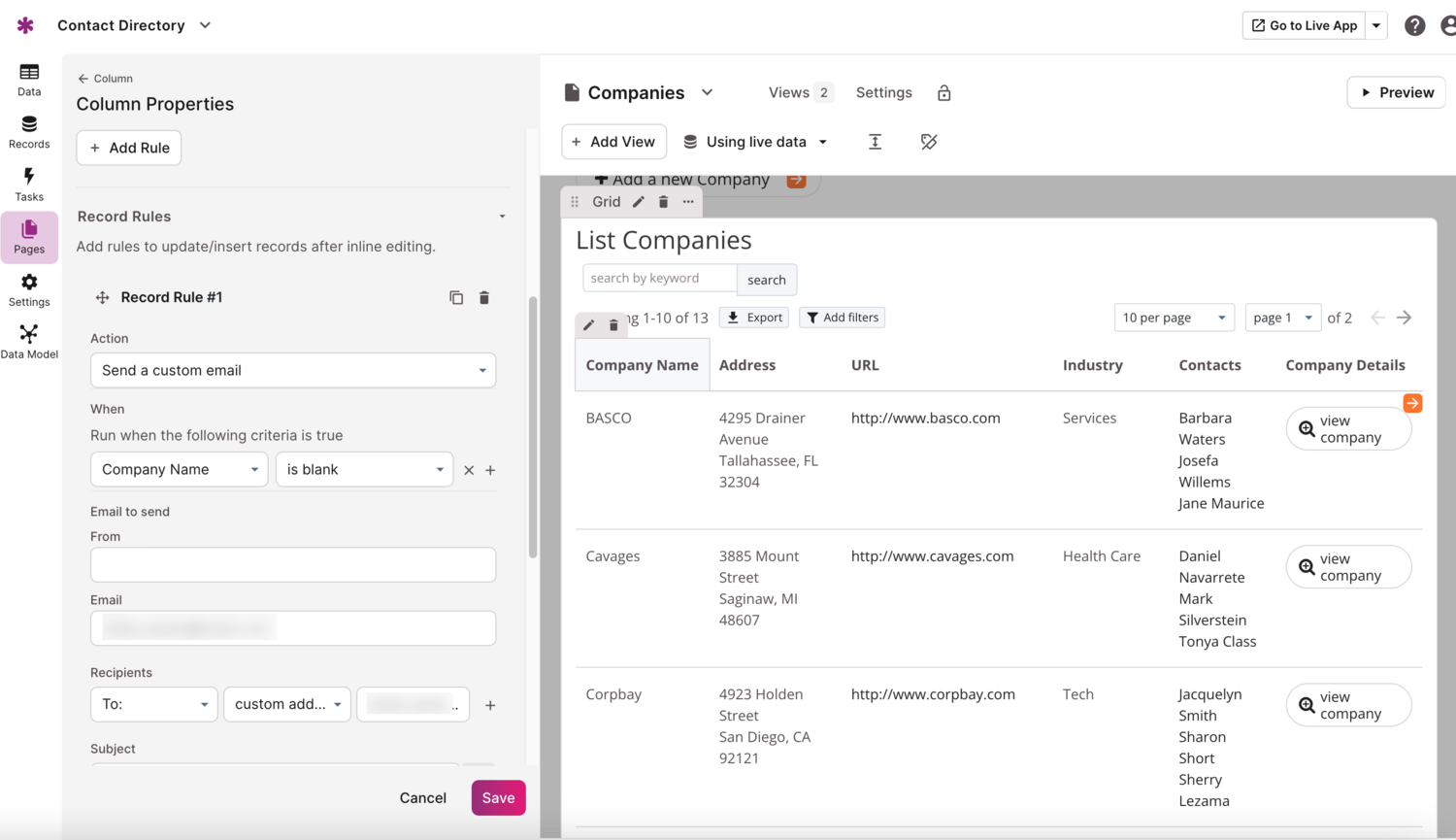Delete Record Rule #1 with trash icon

tap(484, 298)
